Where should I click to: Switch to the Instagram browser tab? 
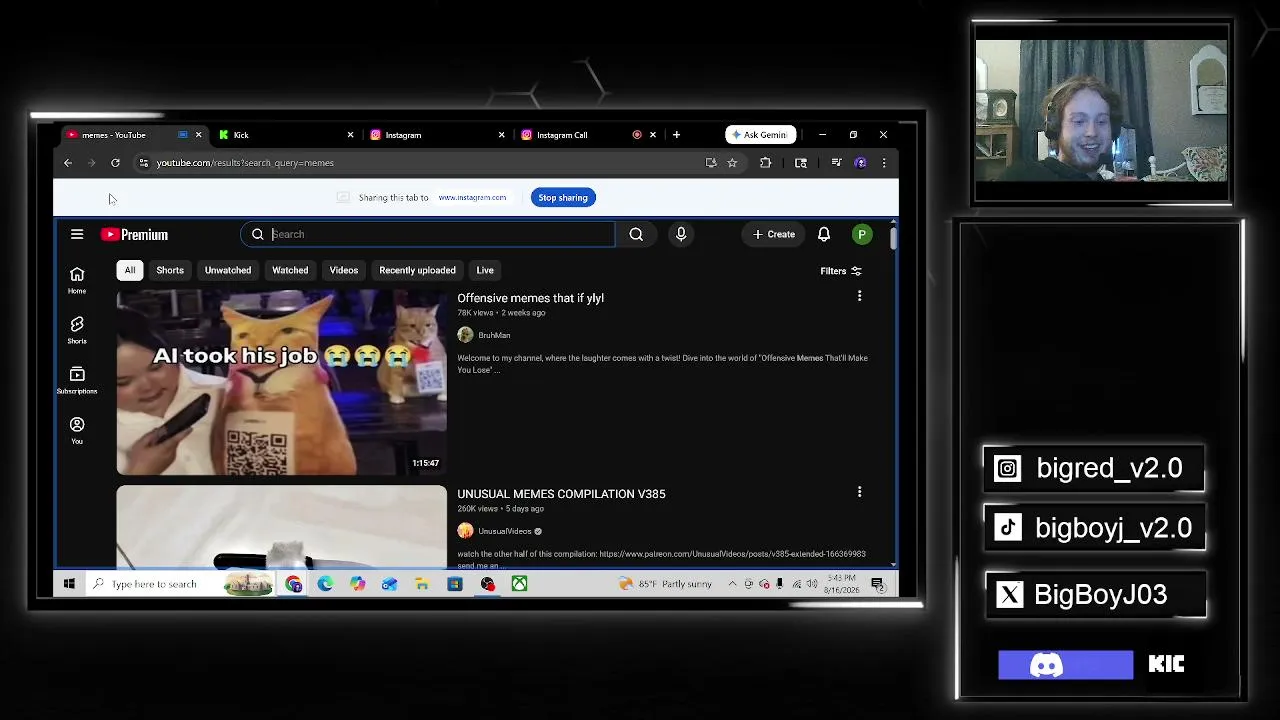point(436,135)
